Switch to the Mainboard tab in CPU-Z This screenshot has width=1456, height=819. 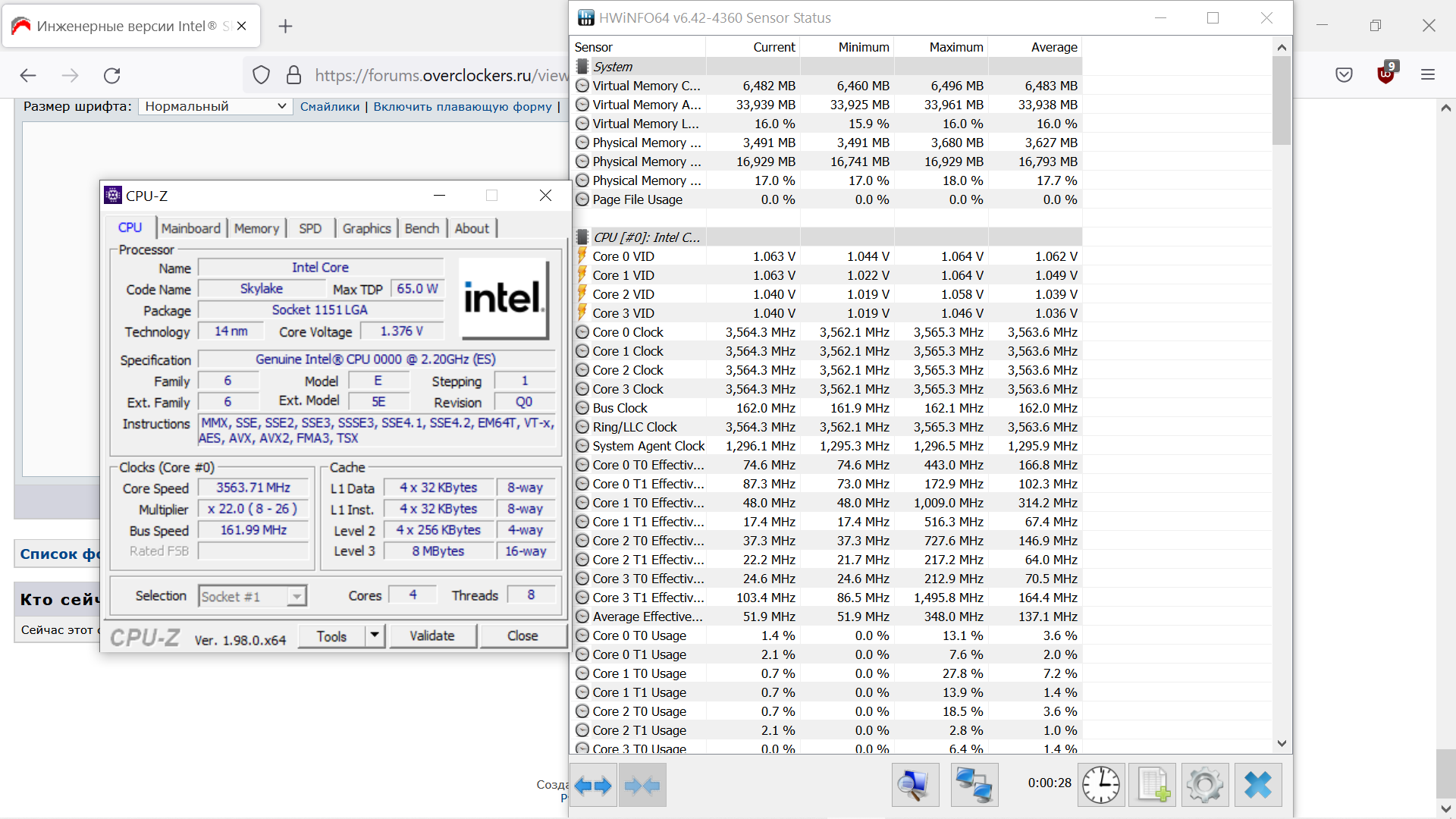click(190, 228)
